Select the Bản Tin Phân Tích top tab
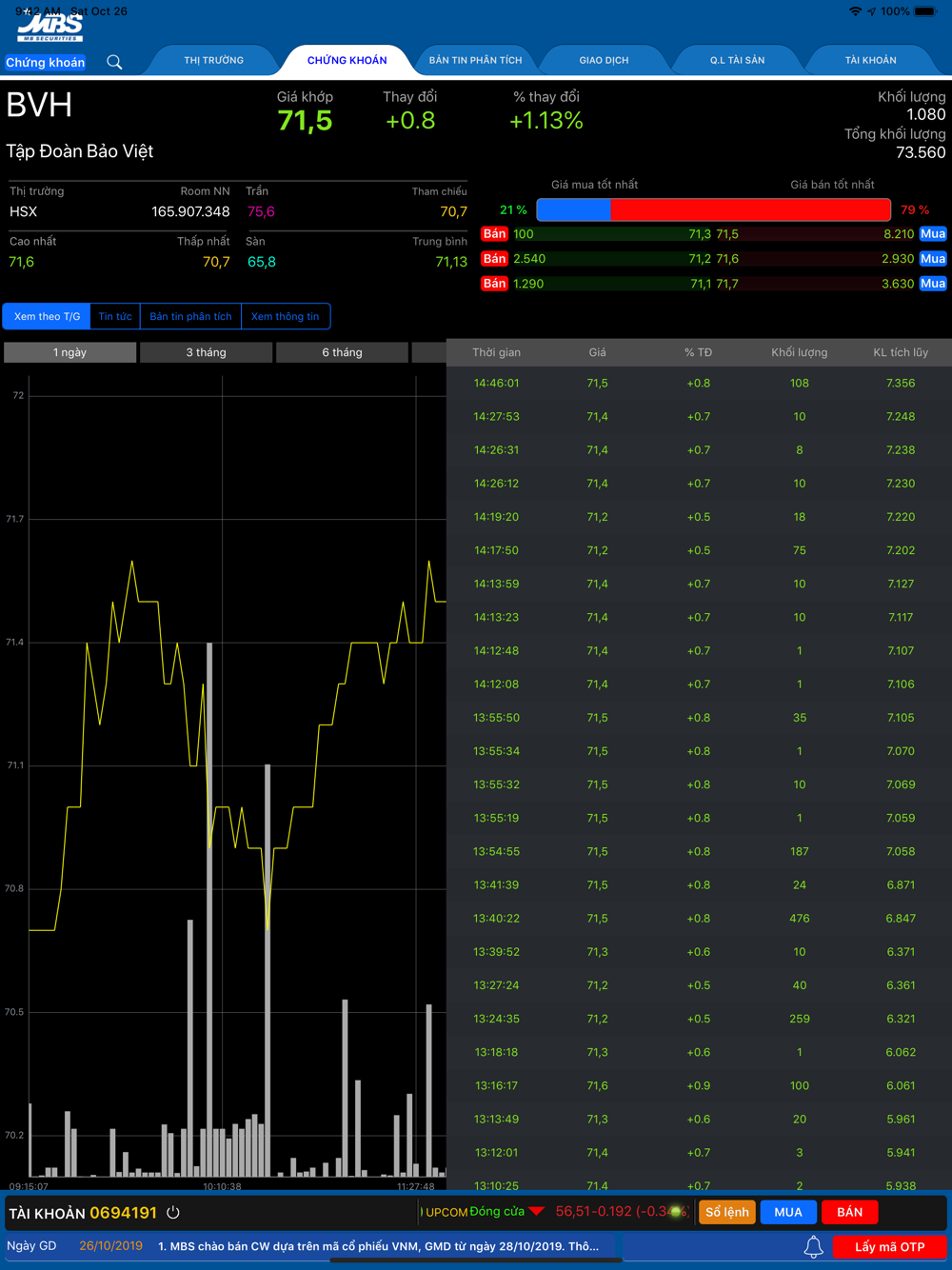 coord(475,60)
